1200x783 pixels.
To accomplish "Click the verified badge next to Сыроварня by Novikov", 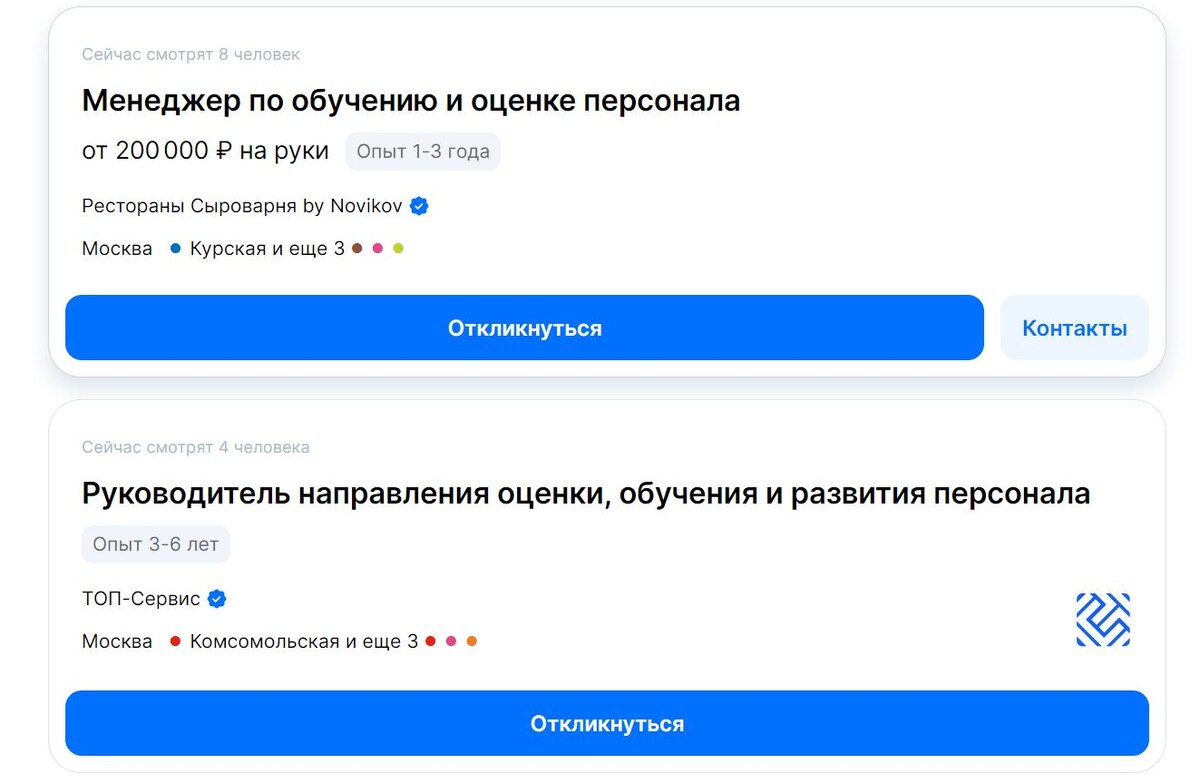I will pyautogui.click(x=418, y=206).
